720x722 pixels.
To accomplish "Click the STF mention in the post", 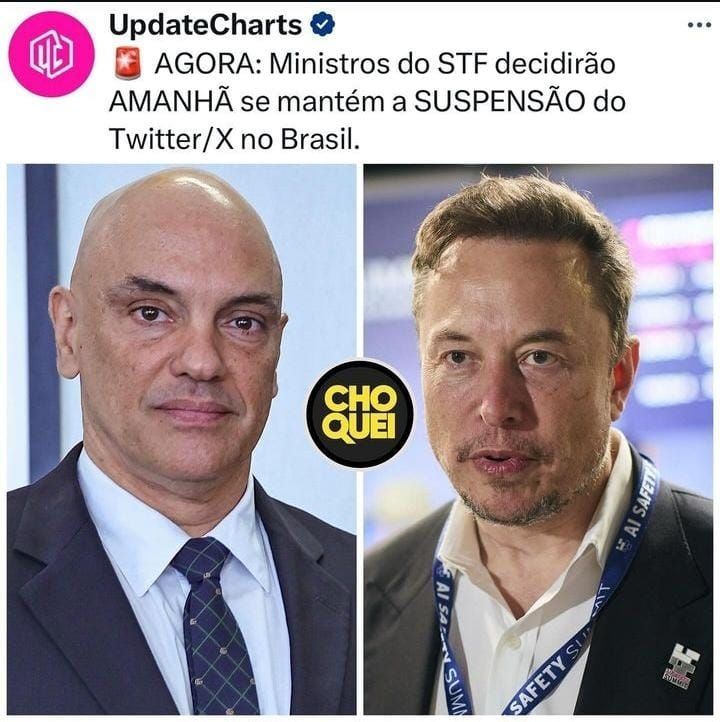I will point(462,64).
